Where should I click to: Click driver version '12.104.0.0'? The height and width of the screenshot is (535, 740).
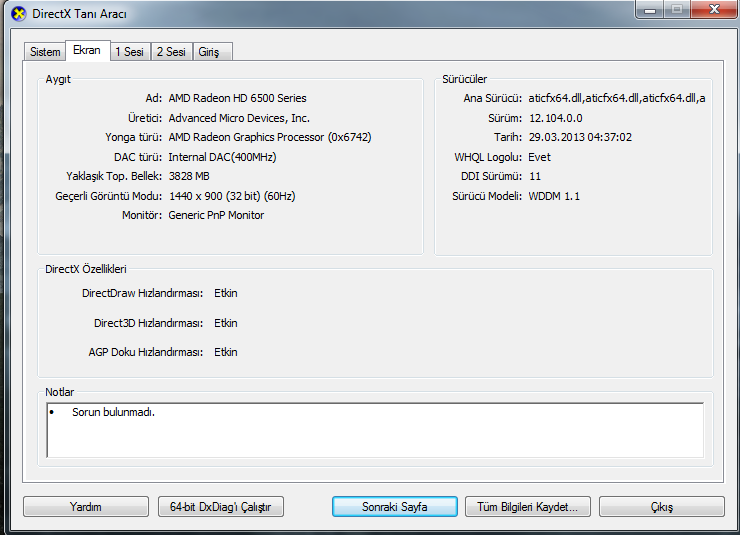click(555, 118)
